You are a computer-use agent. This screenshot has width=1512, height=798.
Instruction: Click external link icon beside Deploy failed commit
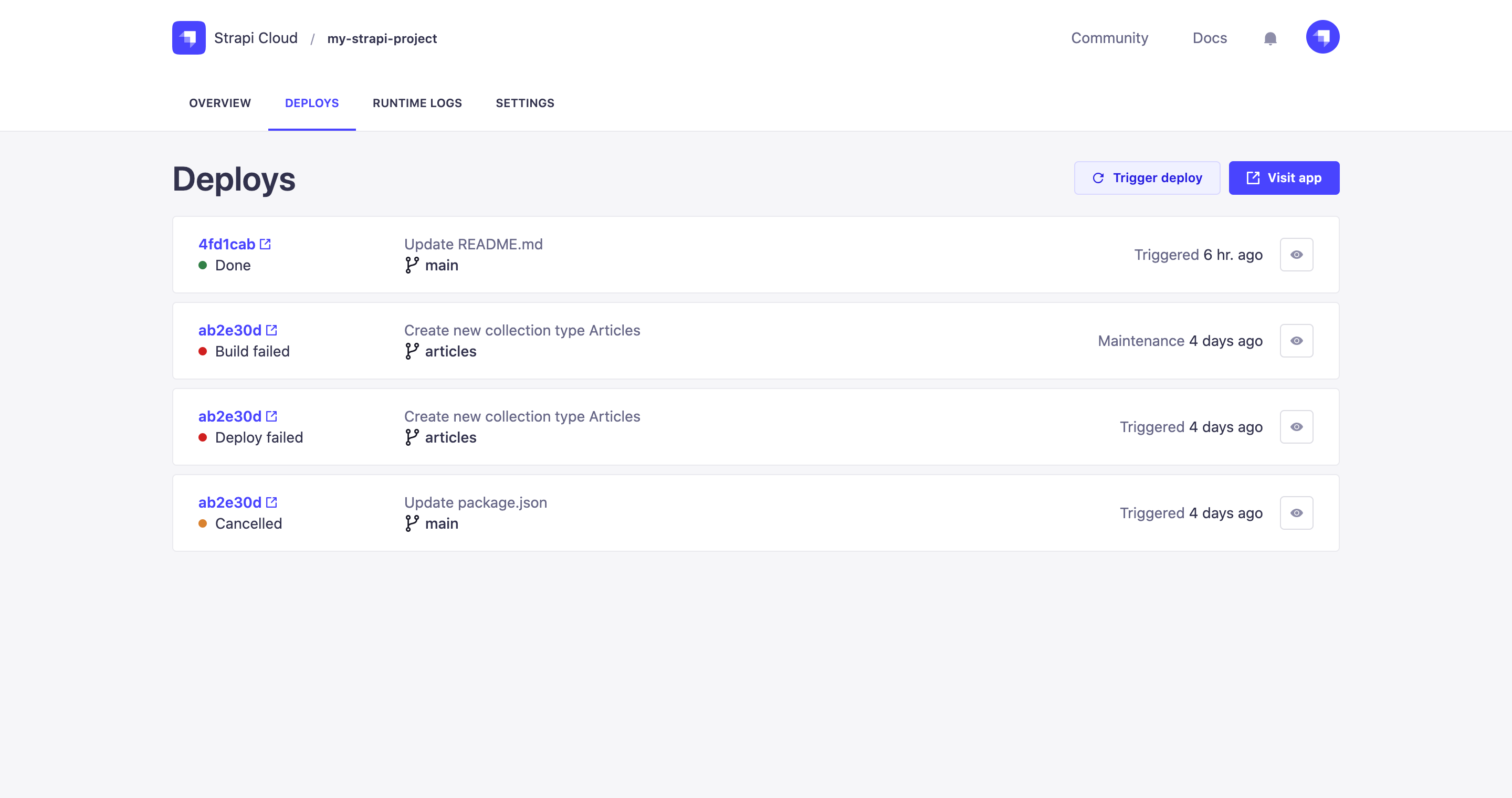271,416
